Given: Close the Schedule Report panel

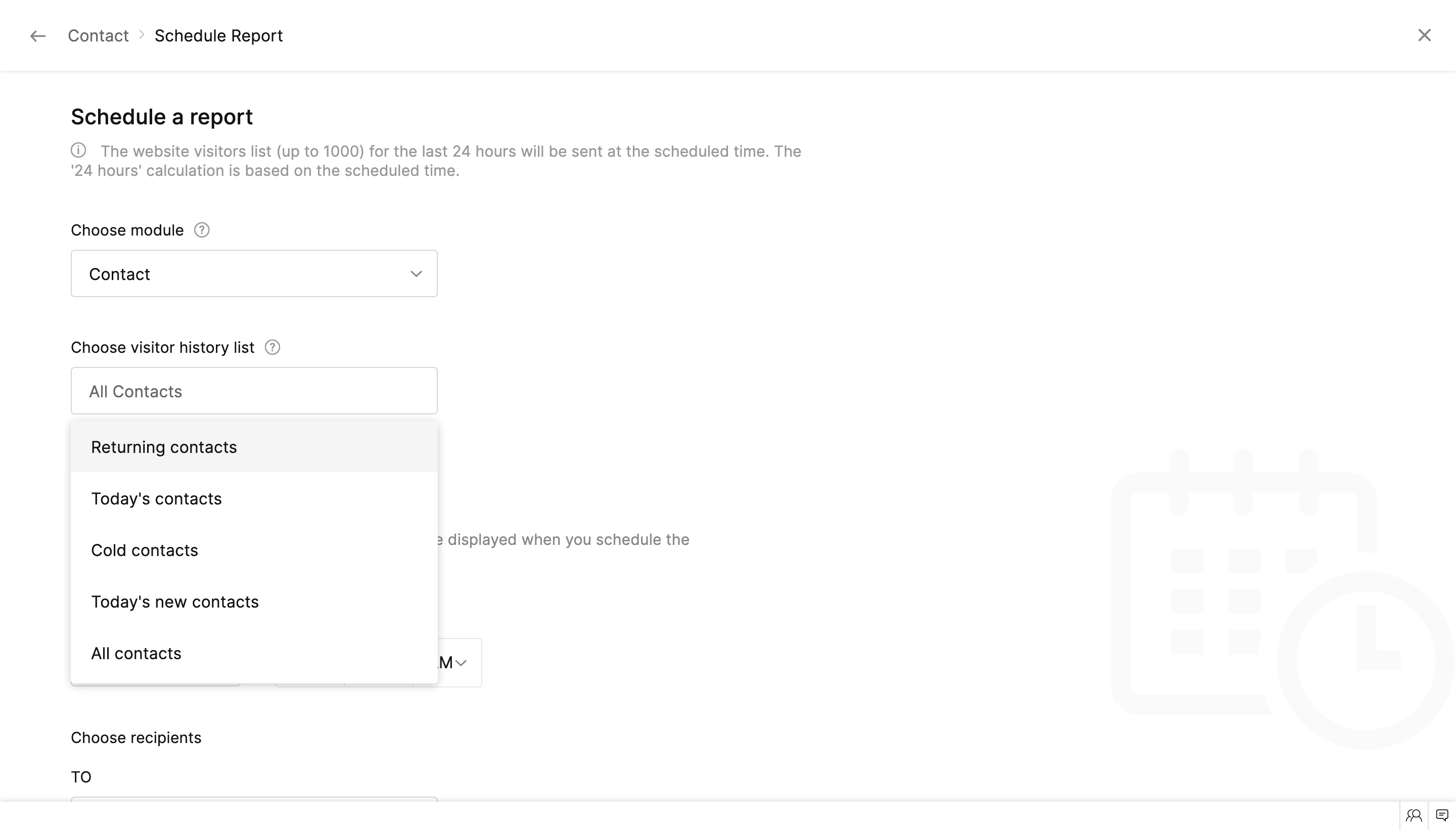Looking at the screenshot, I should tap(1424, 35).
